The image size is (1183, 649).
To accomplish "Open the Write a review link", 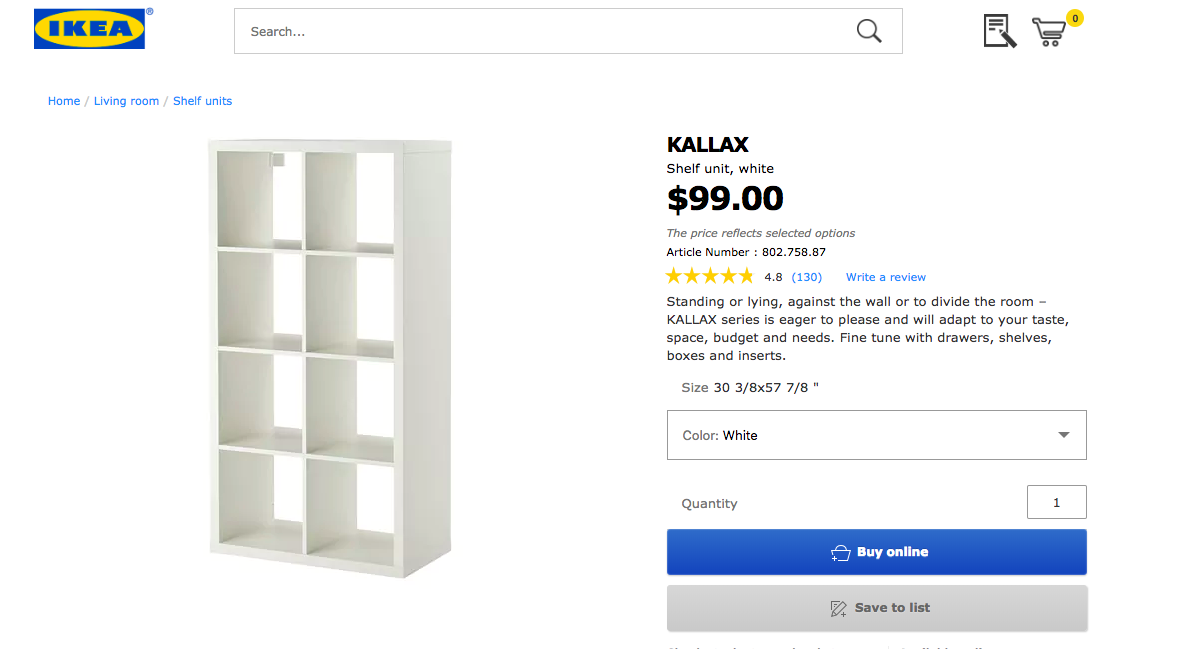I will coord(885,277).
